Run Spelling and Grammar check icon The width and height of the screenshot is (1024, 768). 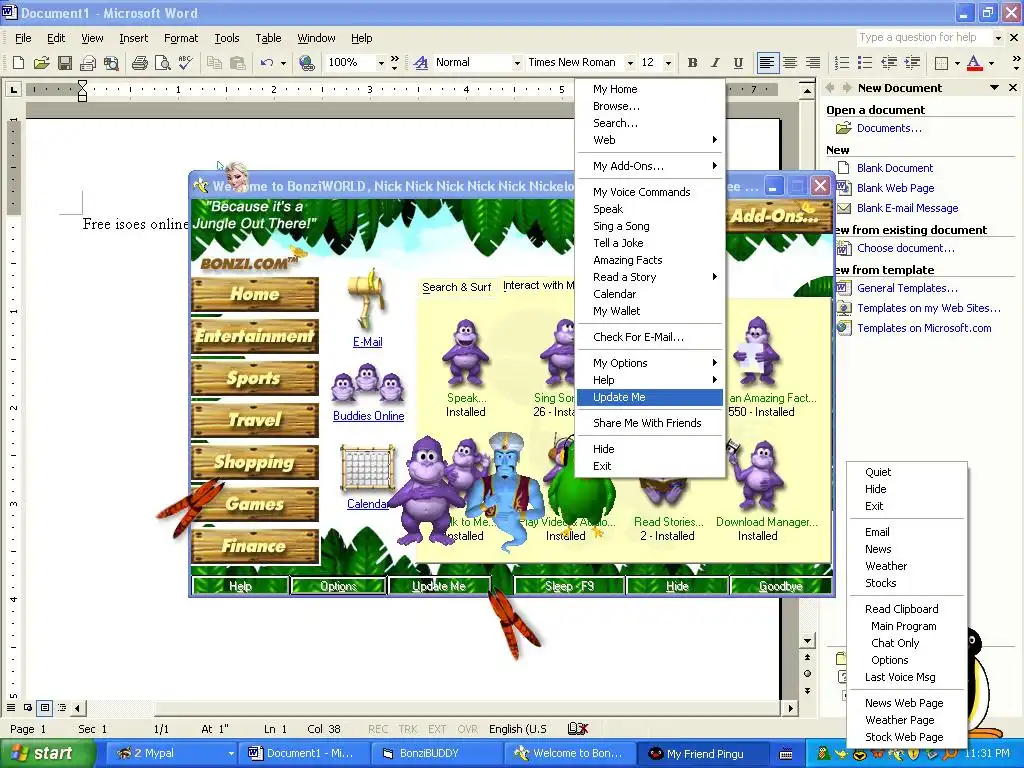coord(185,63)
